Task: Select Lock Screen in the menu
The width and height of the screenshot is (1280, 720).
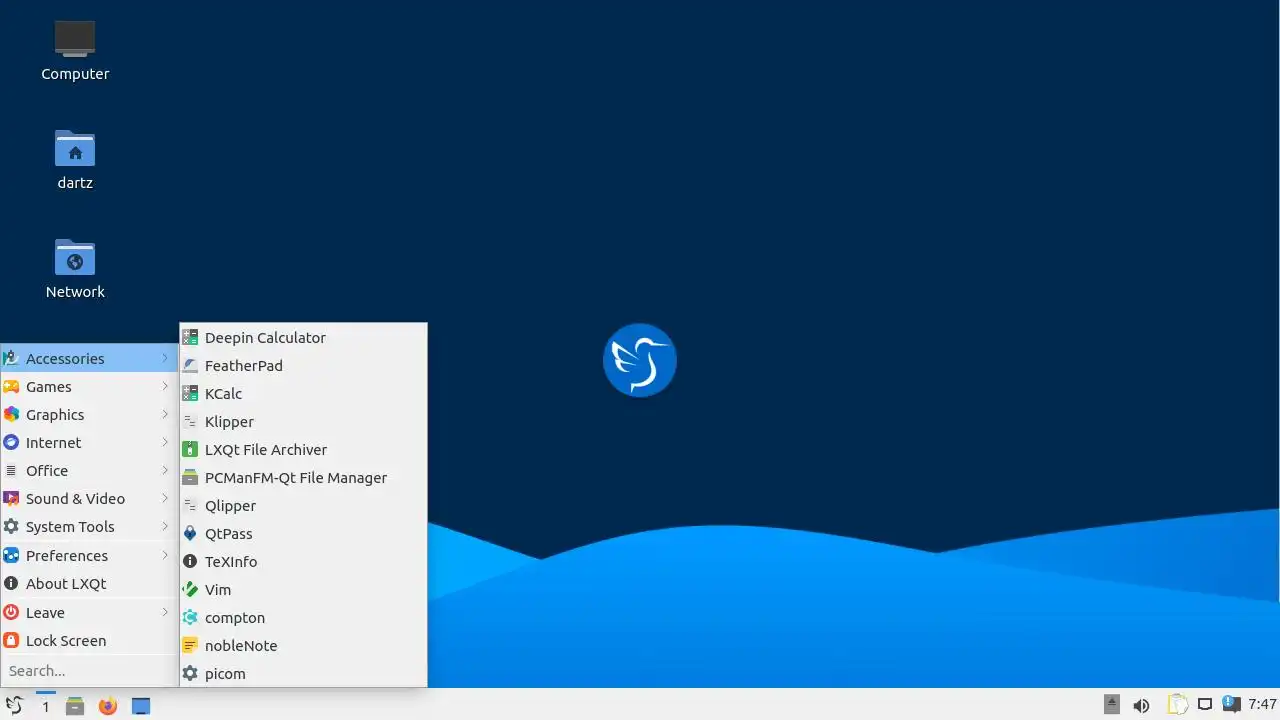Action: [x=89, y=641]
